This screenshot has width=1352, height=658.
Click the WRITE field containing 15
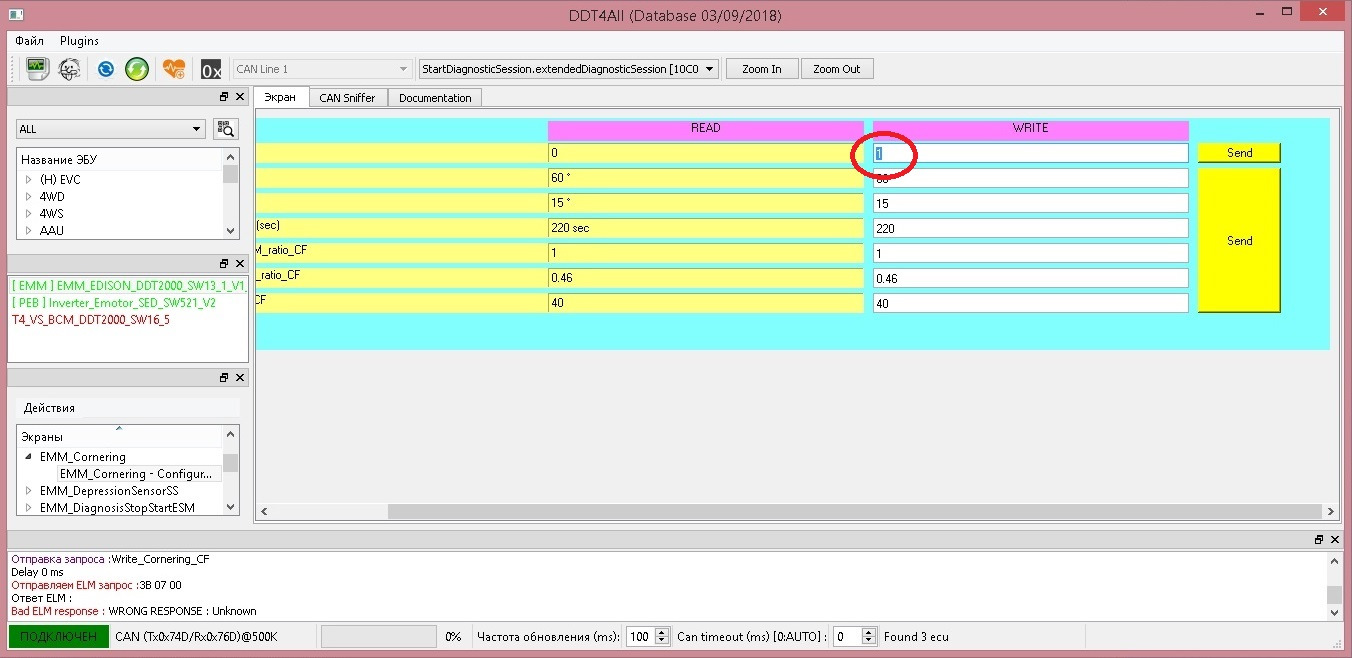click(x=1030, y=203)
